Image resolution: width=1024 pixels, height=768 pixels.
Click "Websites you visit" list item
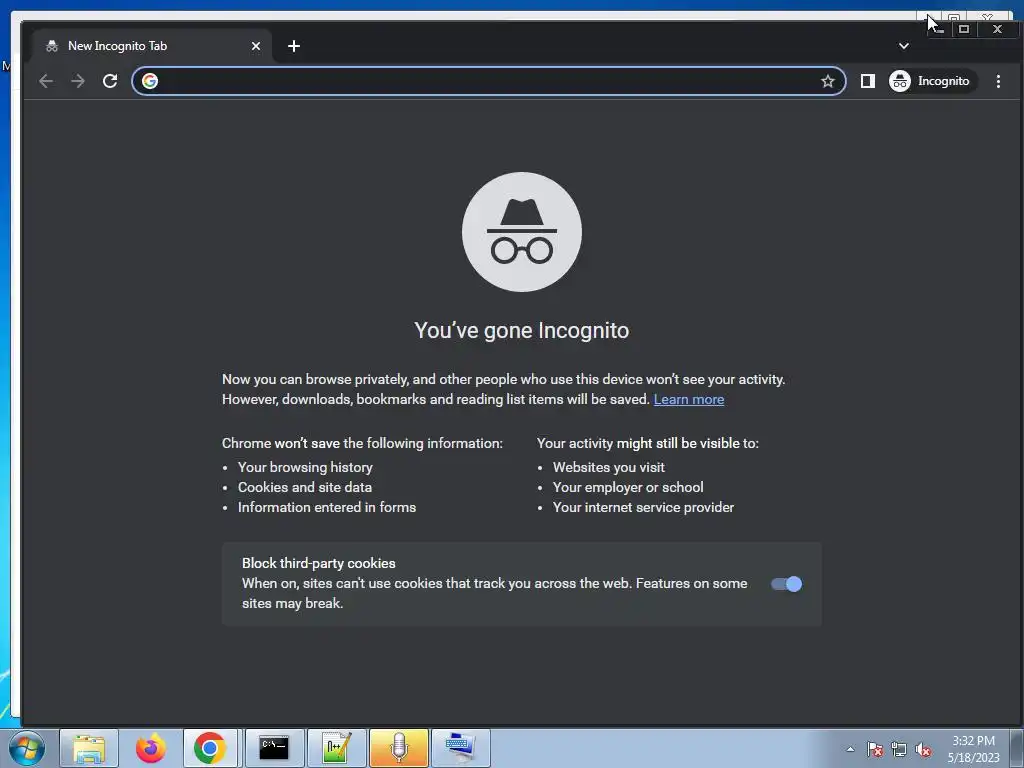609,467
